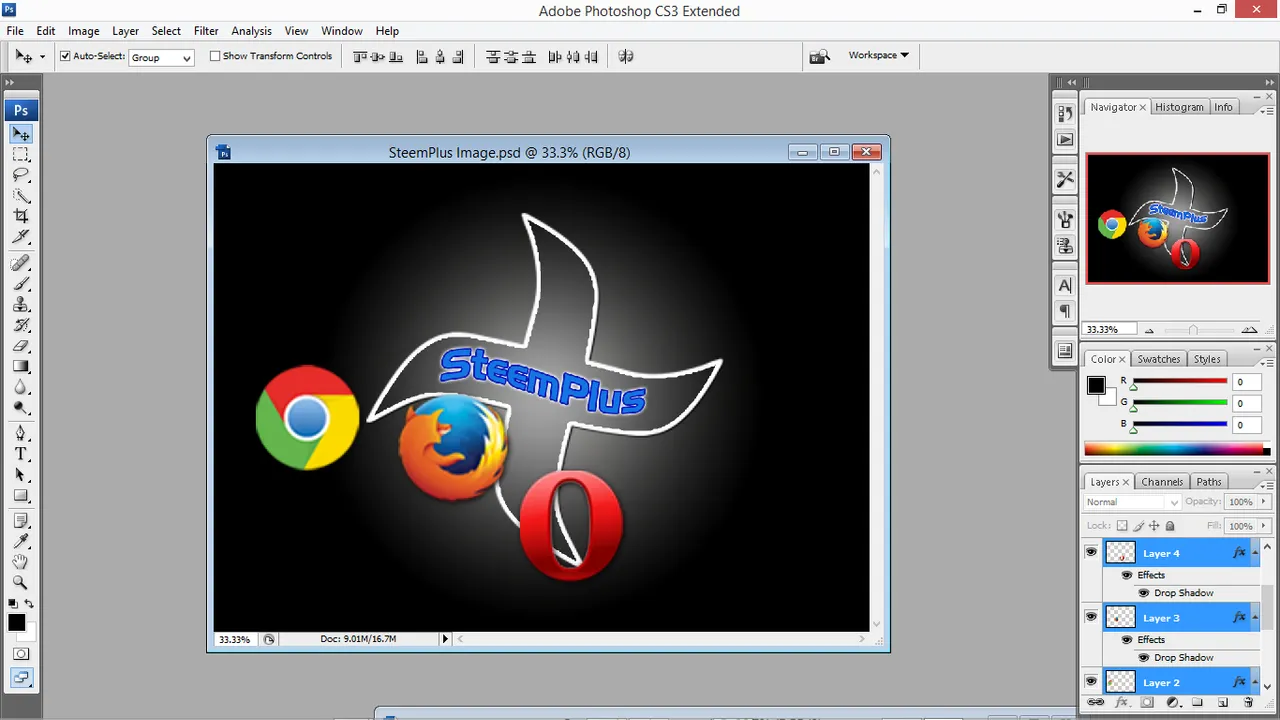This screenshot has height=720, width=1280.
Task: Click the Create new layer icon
Action: [1222, 703]
